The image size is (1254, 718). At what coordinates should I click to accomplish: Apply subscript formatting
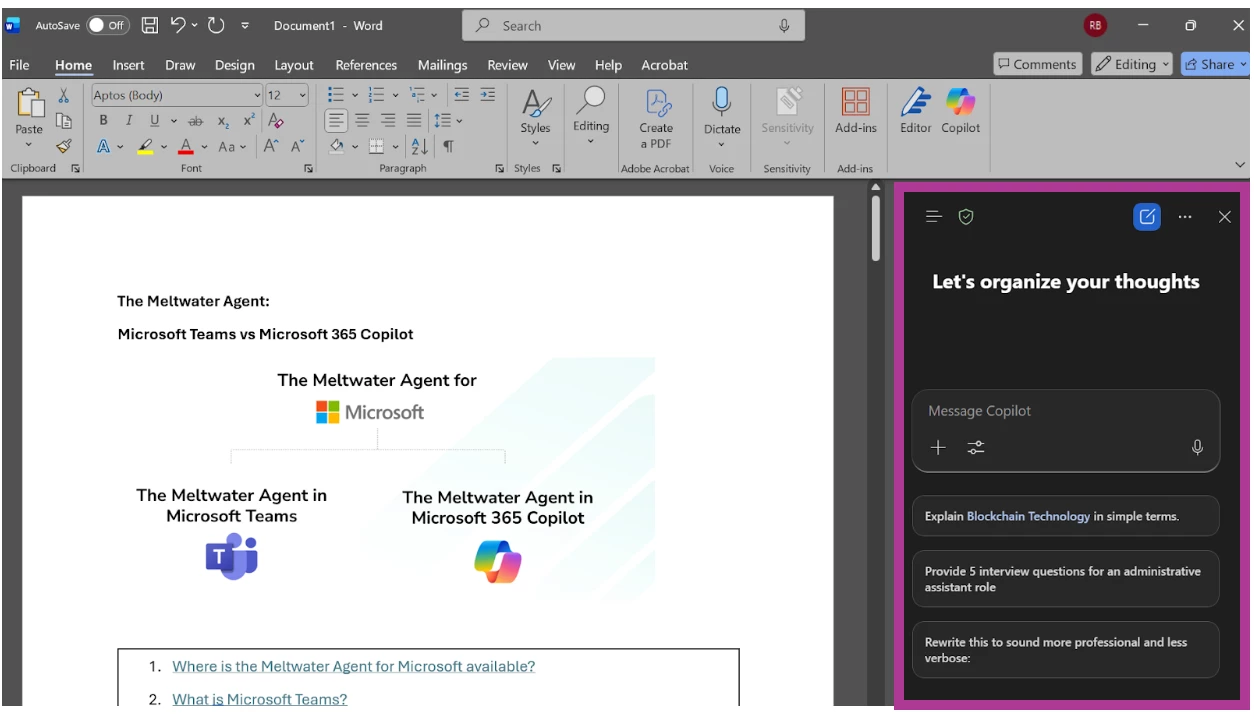coord(223,121)
